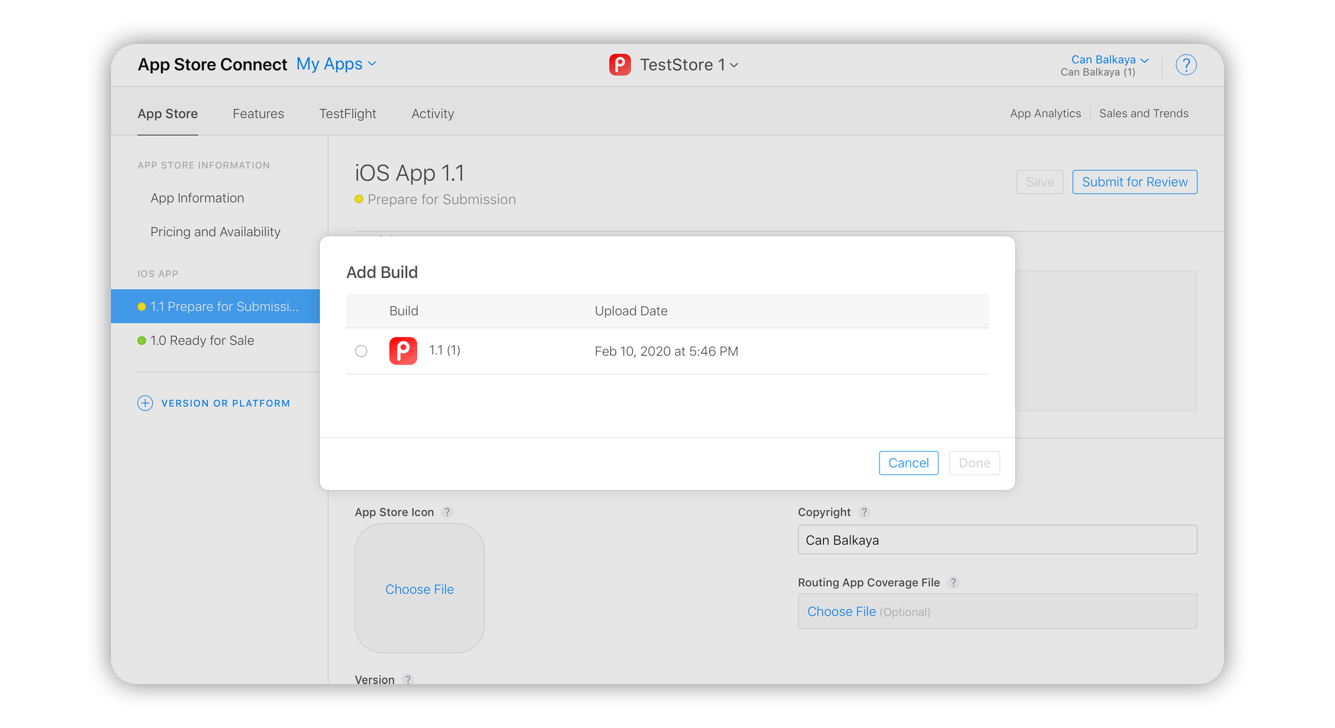Click the Feb 10, 2020 upload date cell
The height and width of the screenshot is (728, 1335).
(x=666, y=351)
